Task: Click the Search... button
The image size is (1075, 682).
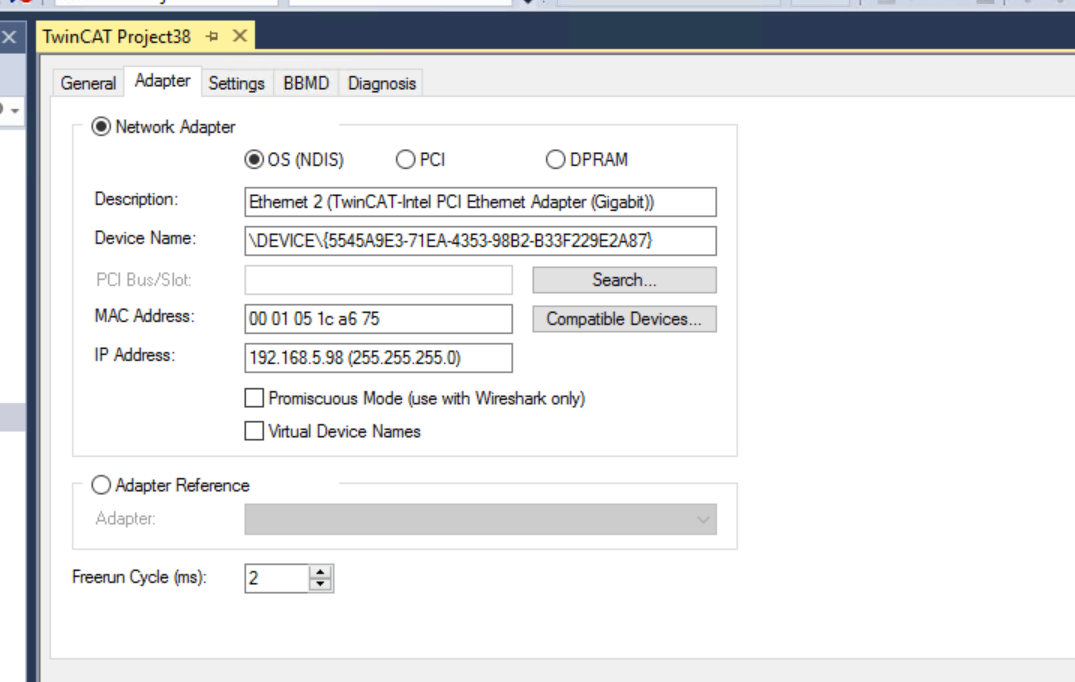Action: tap(625, 280)
